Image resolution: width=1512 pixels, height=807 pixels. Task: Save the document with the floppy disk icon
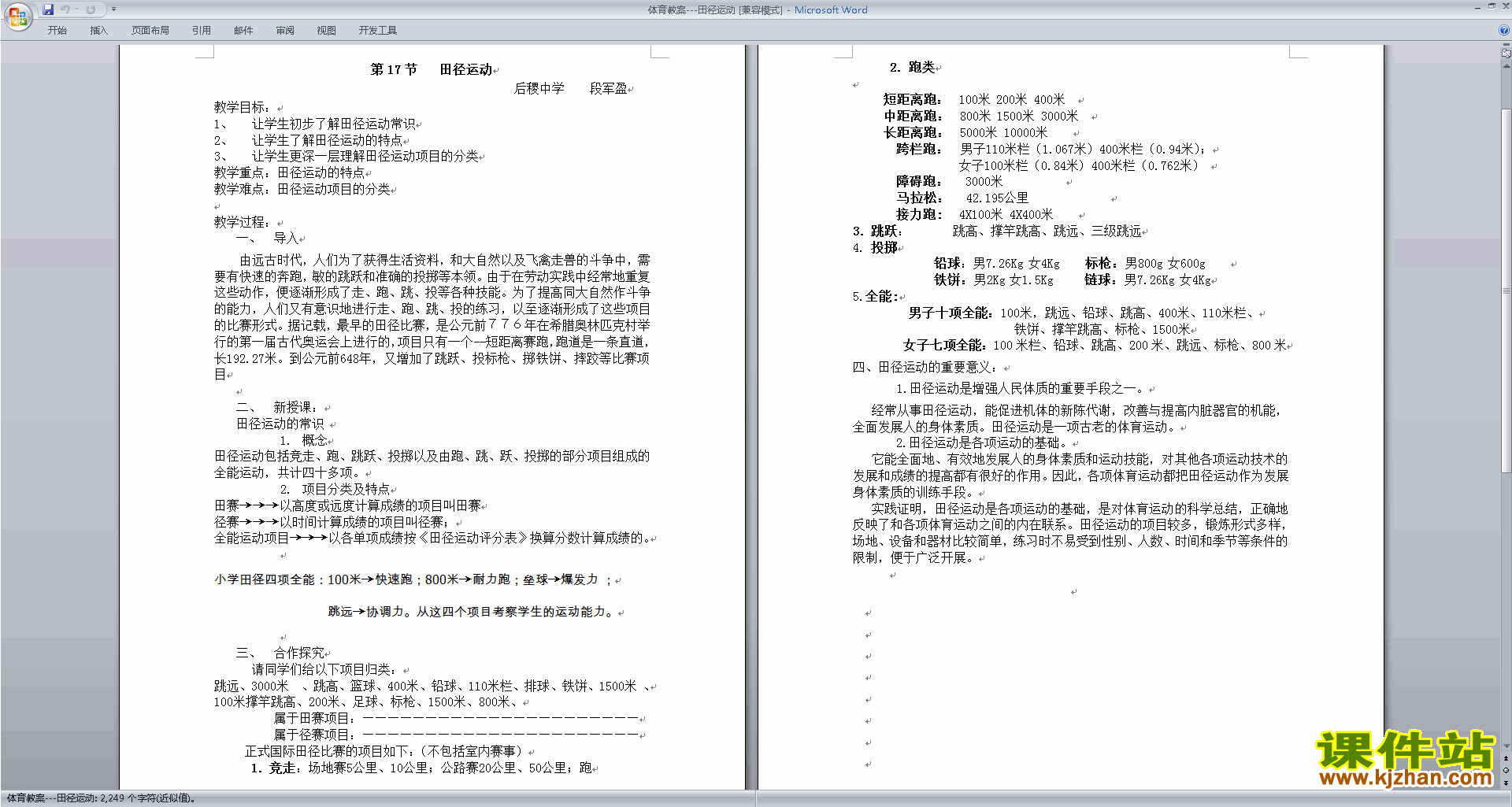click(x=48, y=9)
